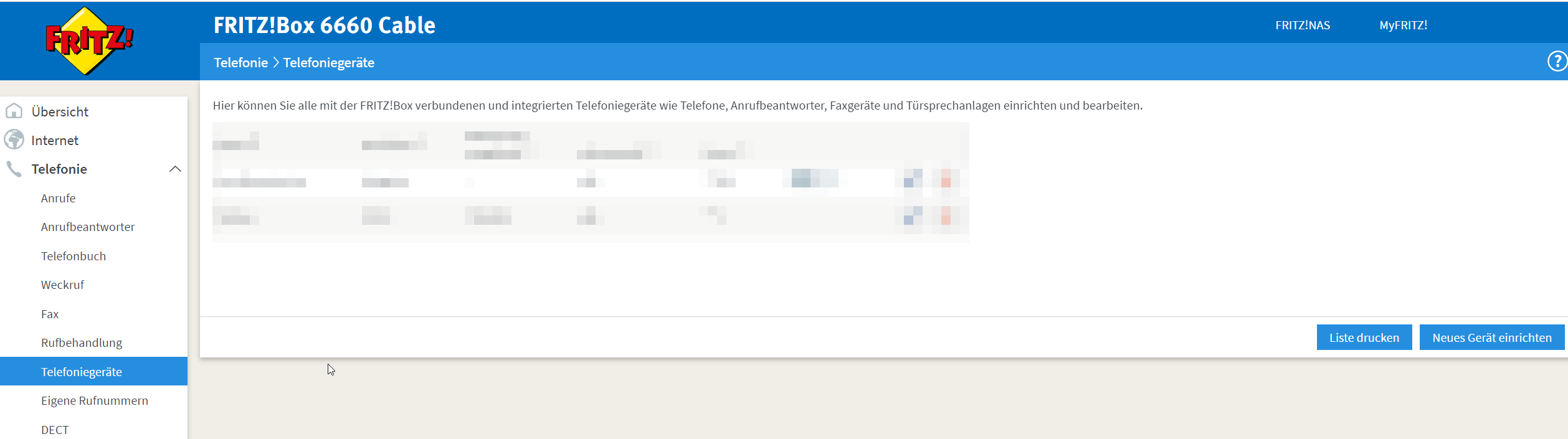The height and width of the screenshot is (439, 1568).
Task: Click Liste drucken button
Action: [x=1364, y=338]
